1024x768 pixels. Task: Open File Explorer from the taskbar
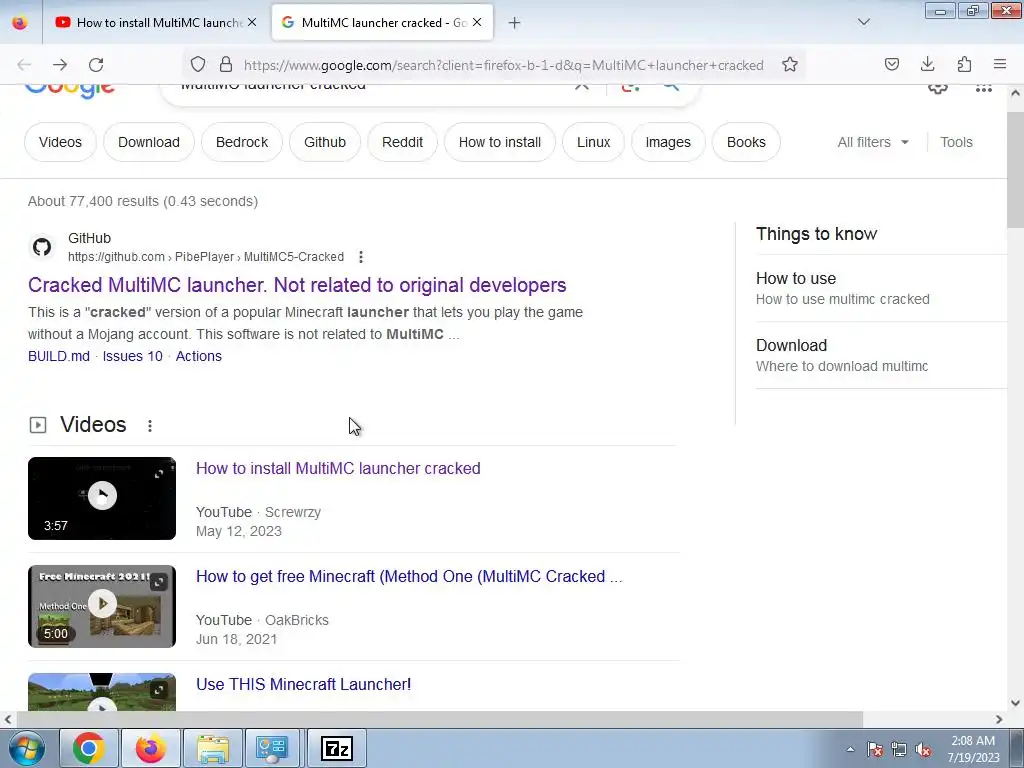click(213, 748)
